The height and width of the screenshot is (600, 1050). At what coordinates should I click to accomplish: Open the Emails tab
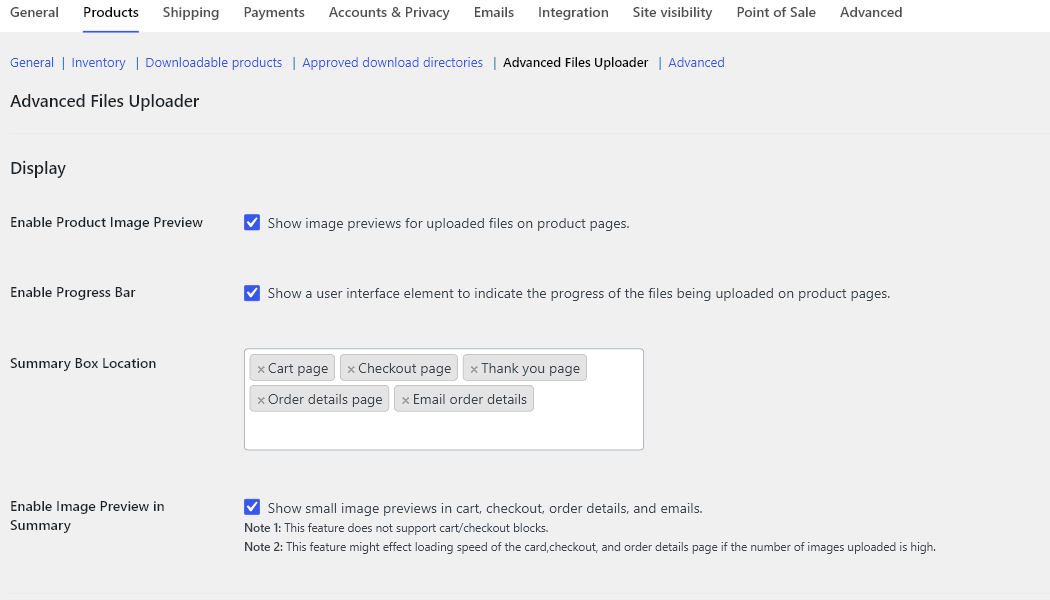click(494, 13)
